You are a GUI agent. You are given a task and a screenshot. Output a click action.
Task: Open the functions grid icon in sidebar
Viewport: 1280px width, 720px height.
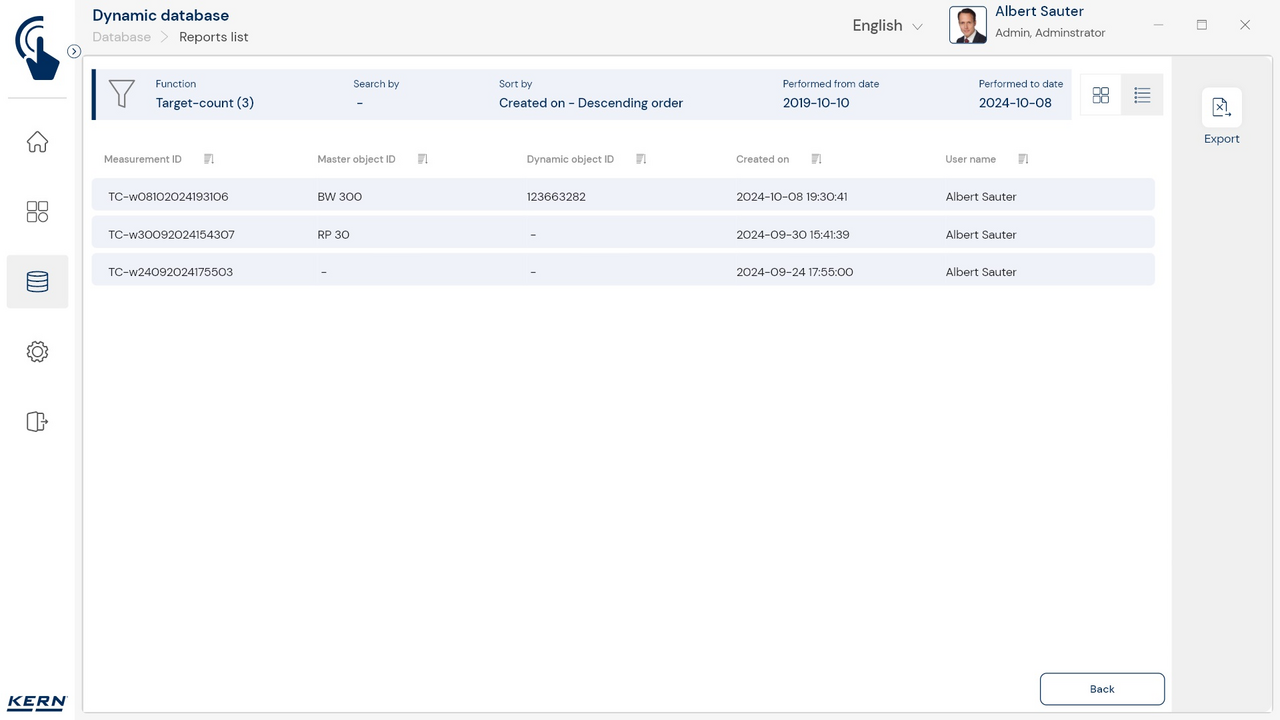tap(37, 212)
